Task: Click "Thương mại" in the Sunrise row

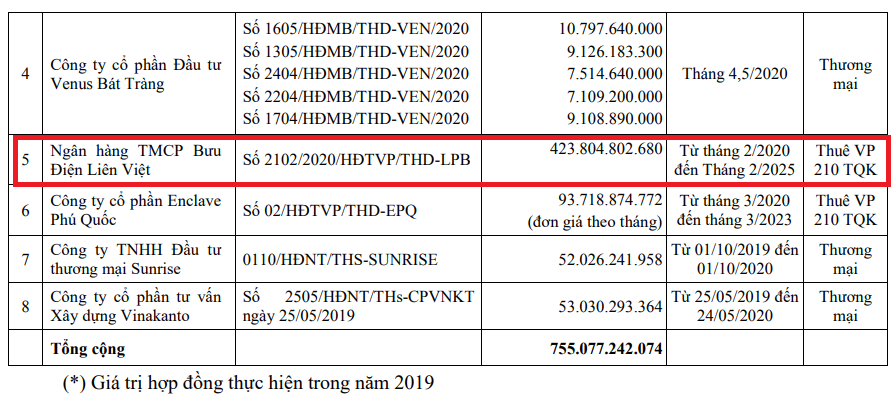Action: 846,259
